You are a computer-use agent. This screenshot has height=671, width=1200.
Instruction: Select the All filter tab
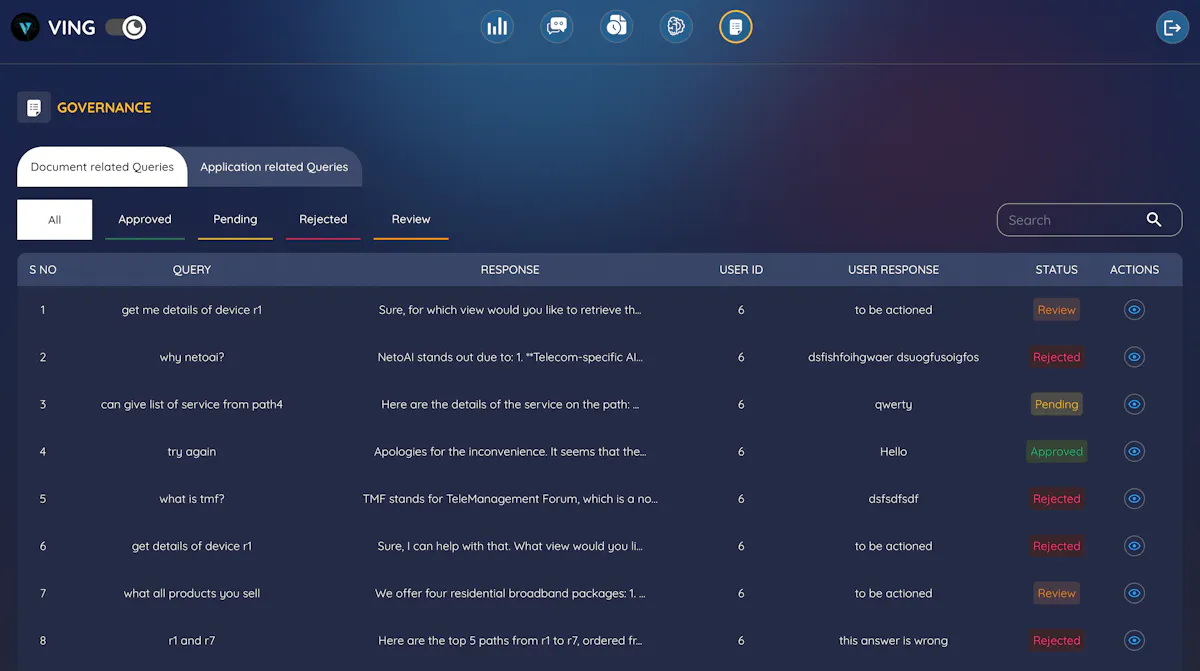[55, 220]
